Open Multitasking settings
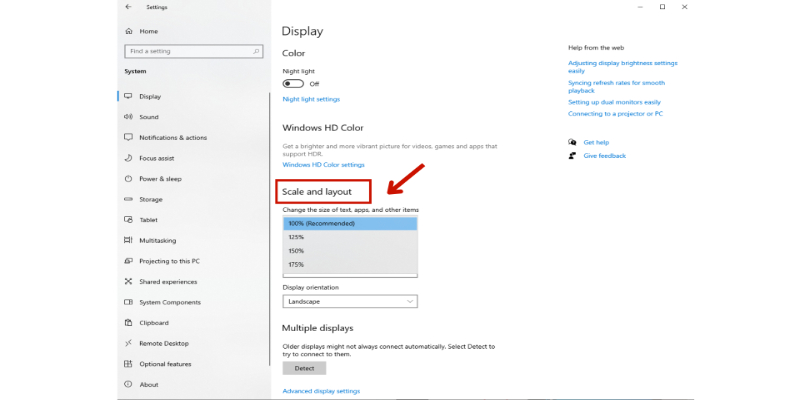Image resolution: width=800 pixels, height=400 pixels. point(158,240)
